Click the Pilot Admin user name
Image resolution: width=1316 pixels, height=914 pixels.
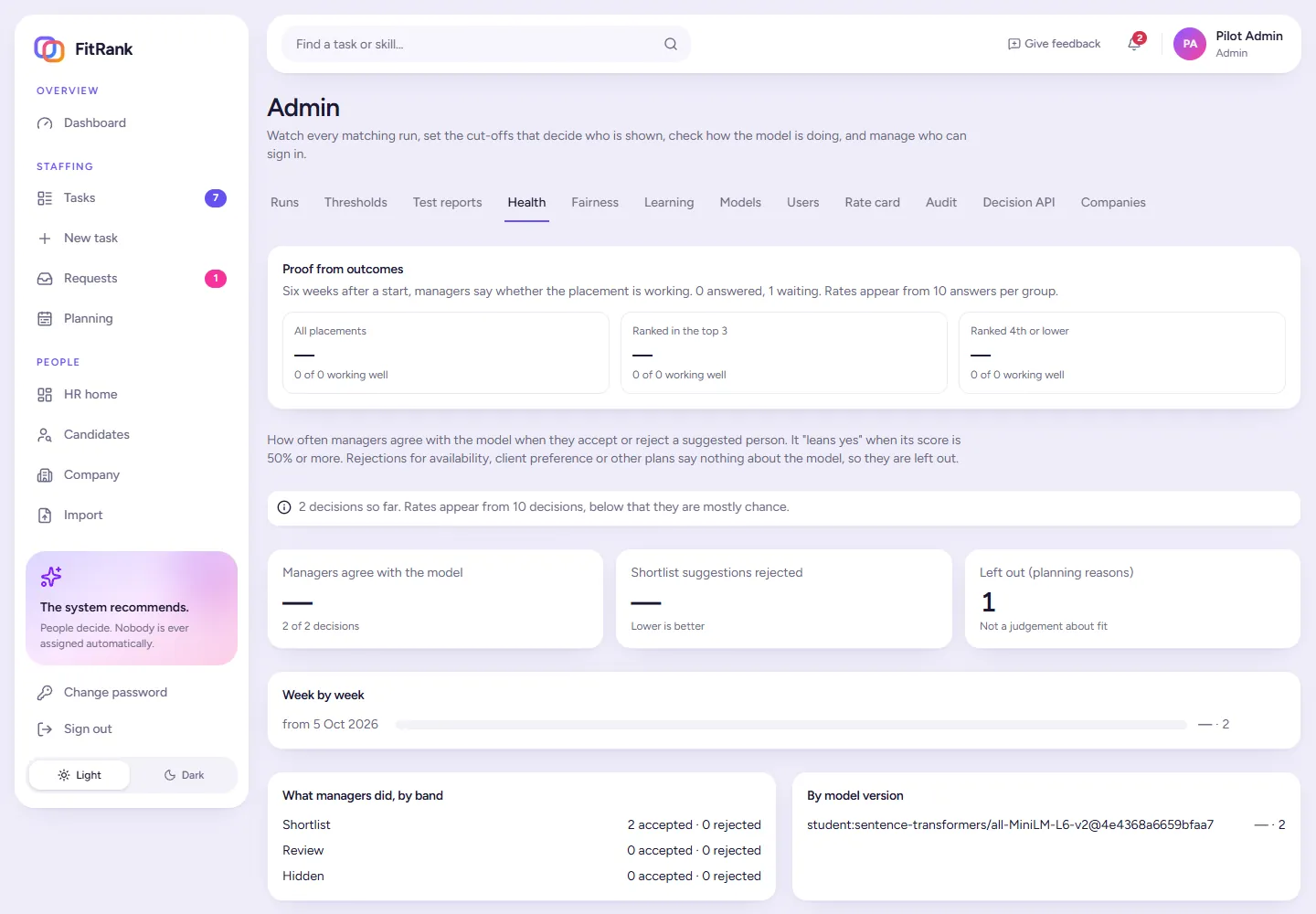point(1249,37)
